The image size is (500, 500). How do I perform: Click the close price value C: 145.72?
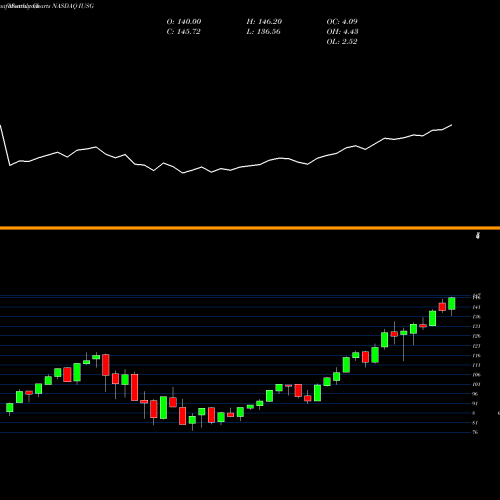[184, 32]
